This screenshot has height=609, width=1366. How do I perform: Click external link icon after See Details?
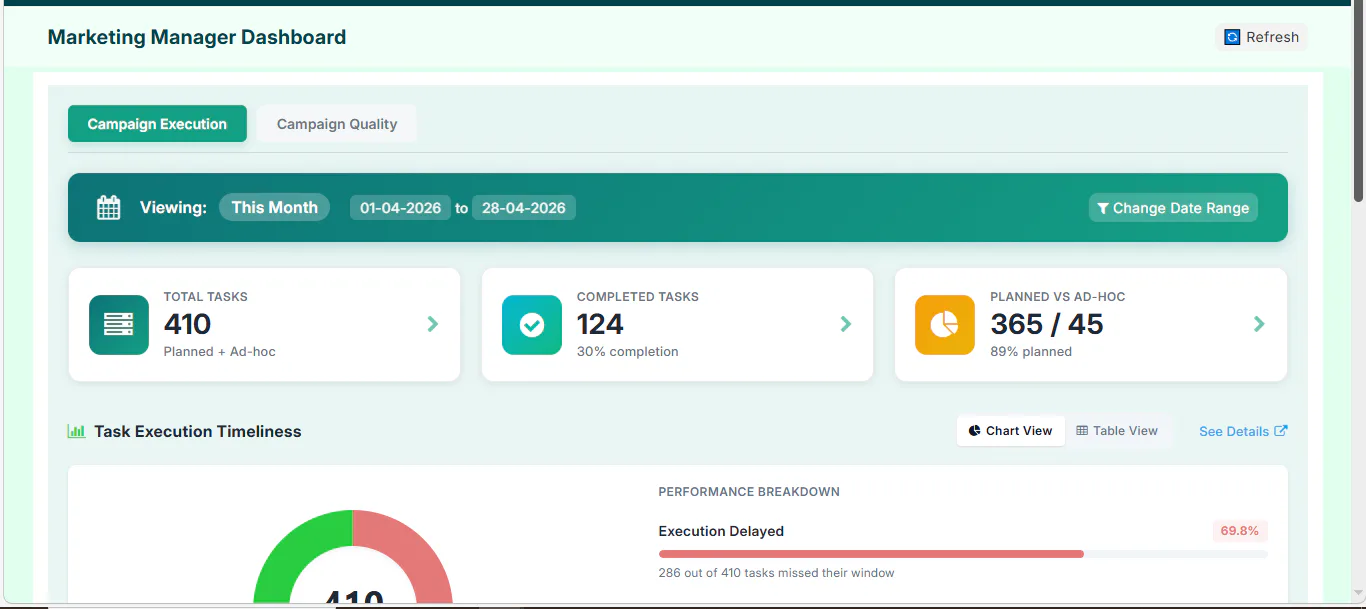[1281, 431]
